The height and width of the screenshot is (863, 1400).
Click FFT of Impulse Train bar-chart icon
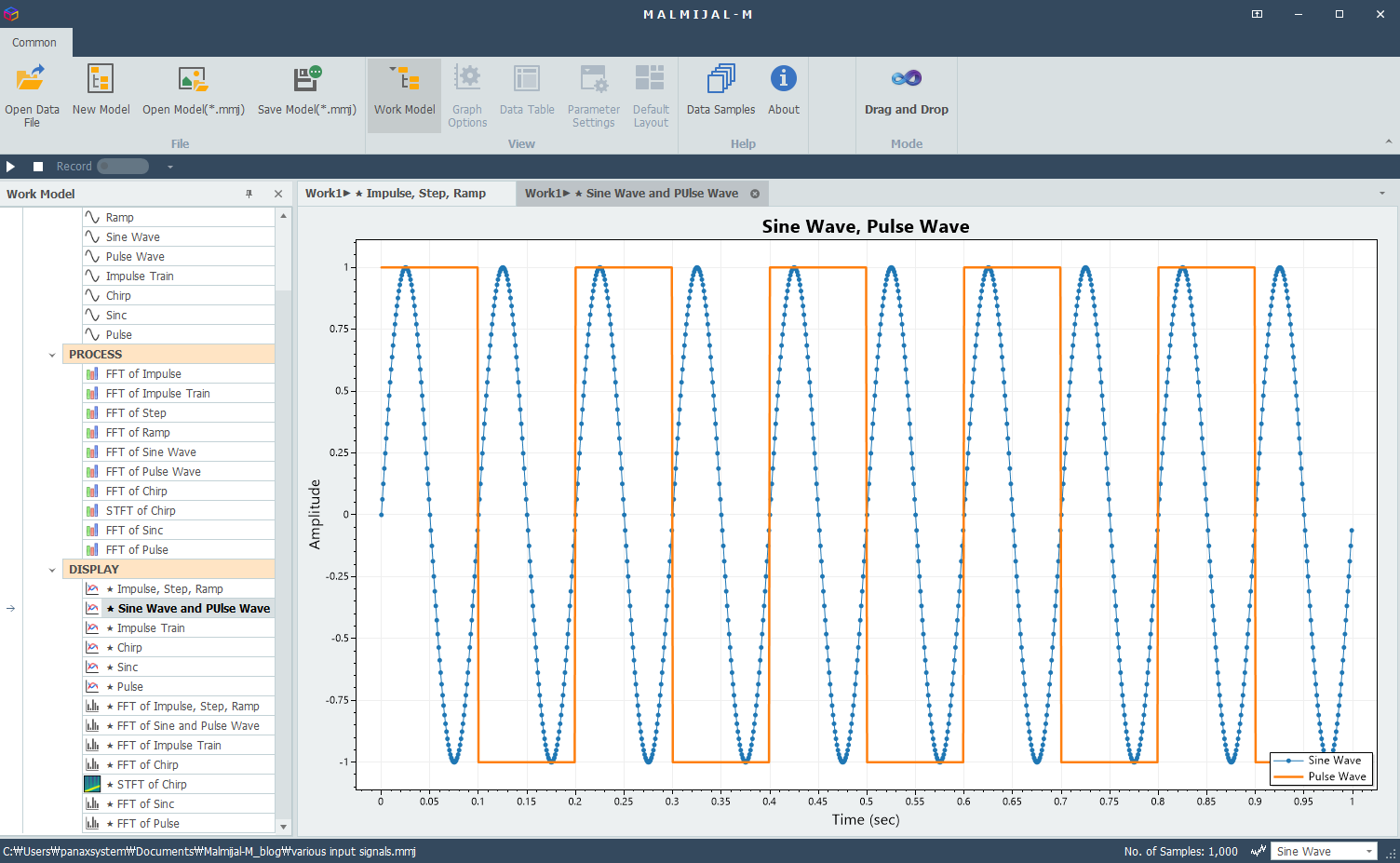pyautogui.click(x=92, y=746)
